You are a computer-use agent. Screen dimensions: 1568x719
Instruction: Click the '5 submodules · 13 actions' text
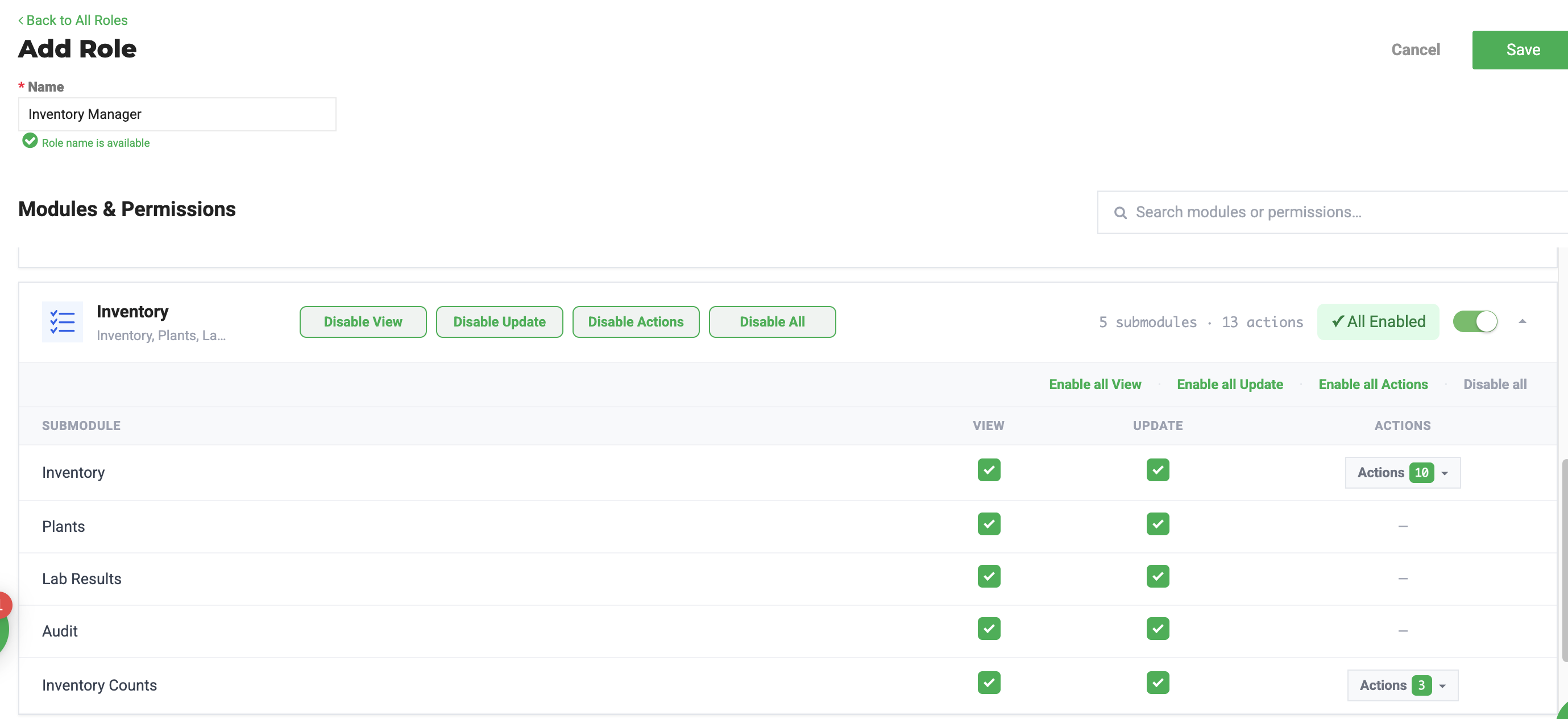point(1200,321)
